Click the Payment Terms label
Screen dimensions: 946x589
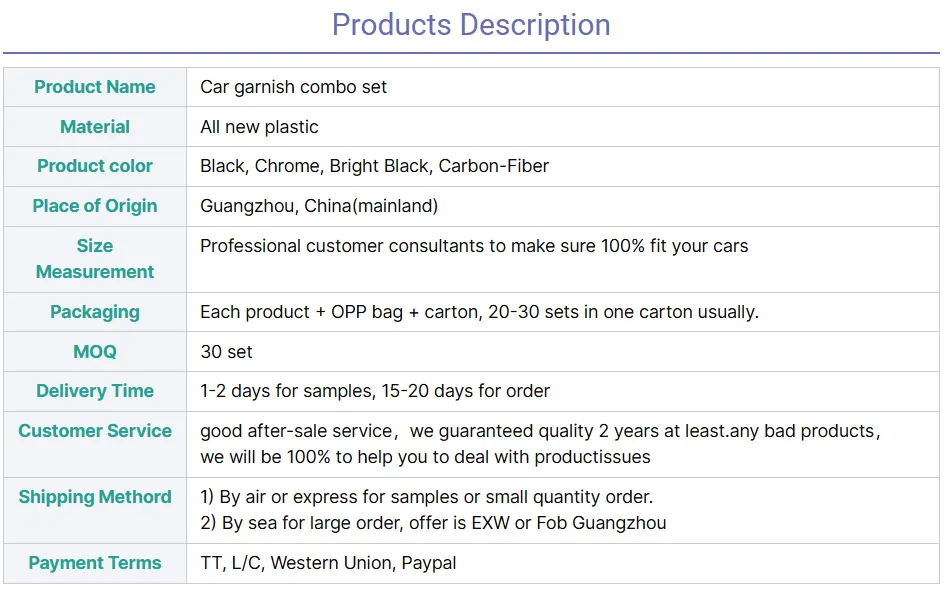pyautogui.click(x=95, y=563)
